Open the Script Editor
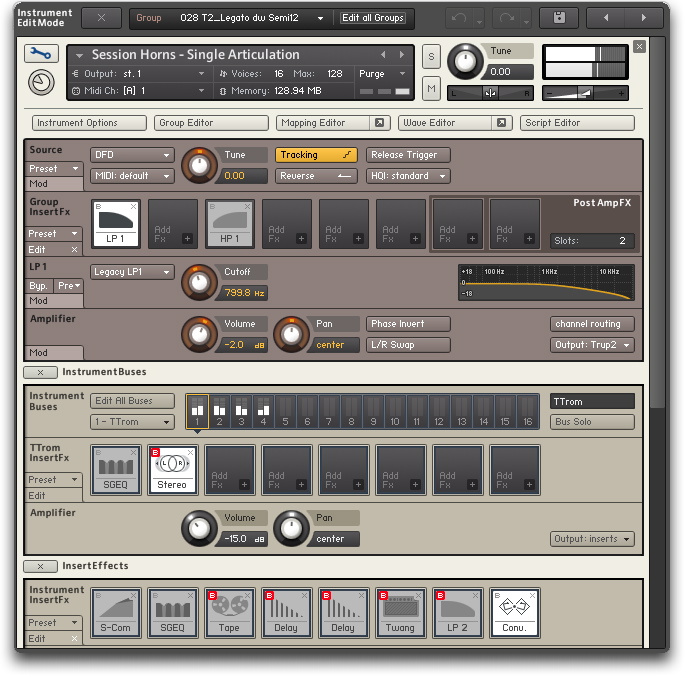The image size is (684, 676). [577, 123]
